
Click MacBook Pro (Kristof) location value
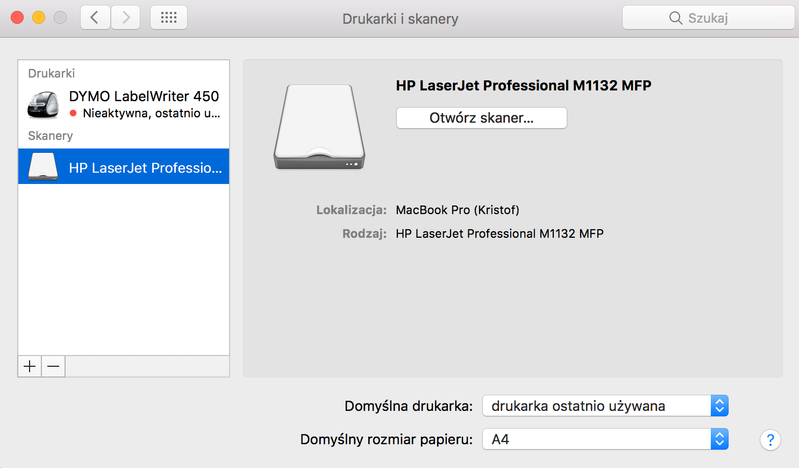point(458,210)
